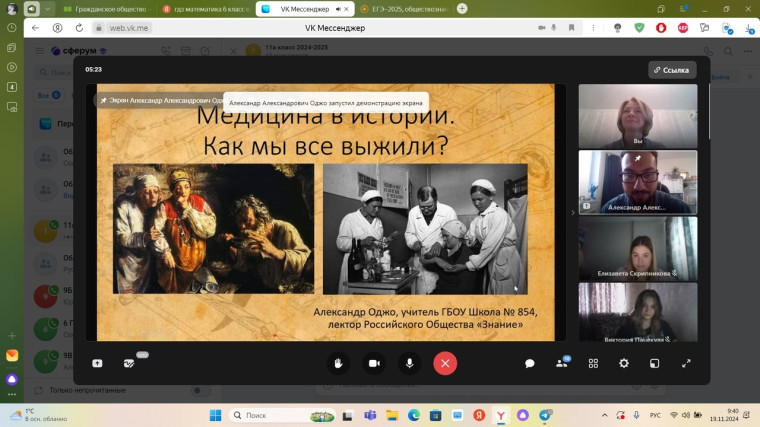Add a sidebar panel with plus
Image resolution: width=760 pixels, height=427 pixels.
tap(12, 335)
